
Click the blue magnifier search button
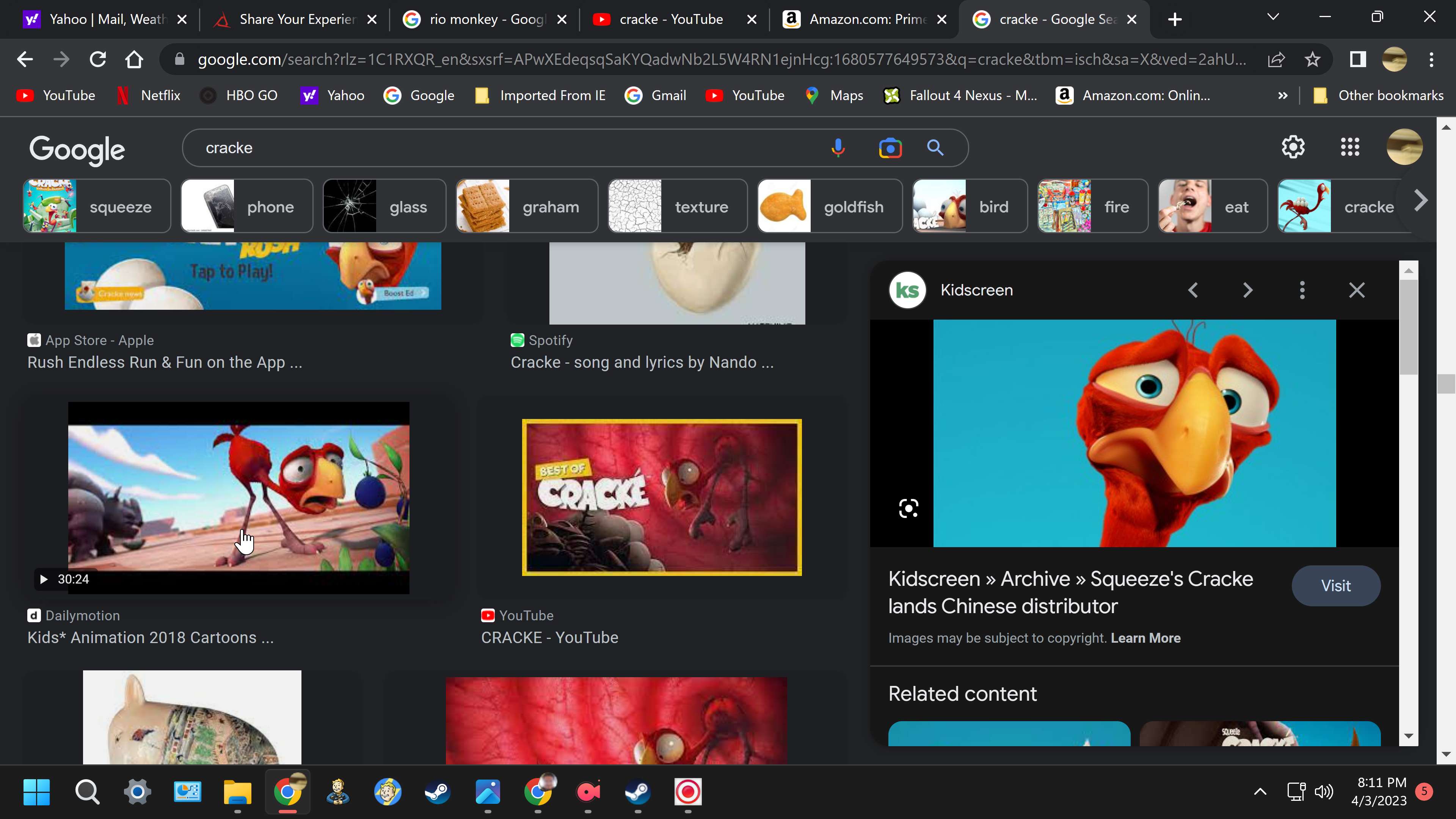(935, 148)
